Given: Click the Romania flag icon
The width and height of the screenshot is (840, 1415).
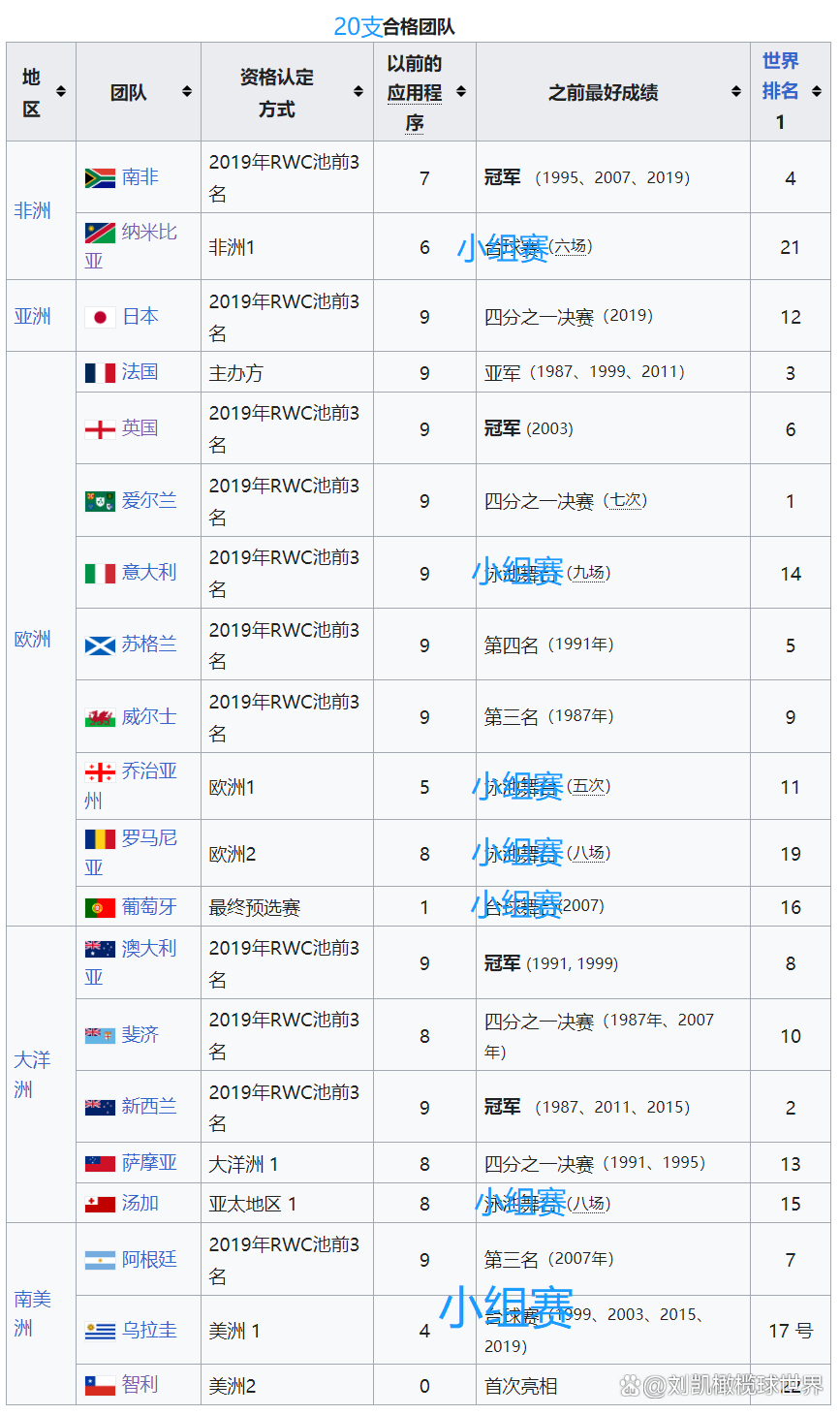Looking at the screenshot, I should point(100,839).
